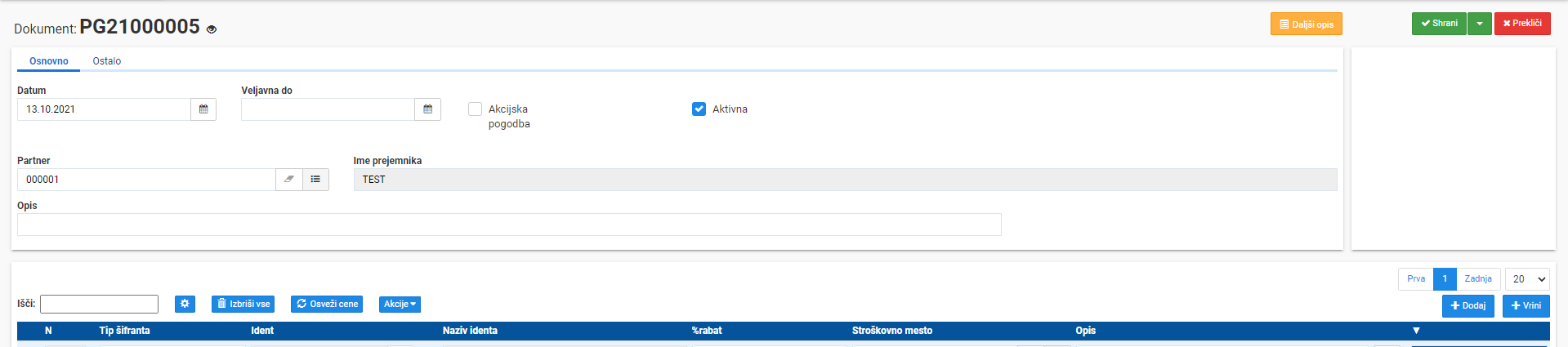
Task: Click the Ime prejemnika field TEST
Action: pos(845,180)
